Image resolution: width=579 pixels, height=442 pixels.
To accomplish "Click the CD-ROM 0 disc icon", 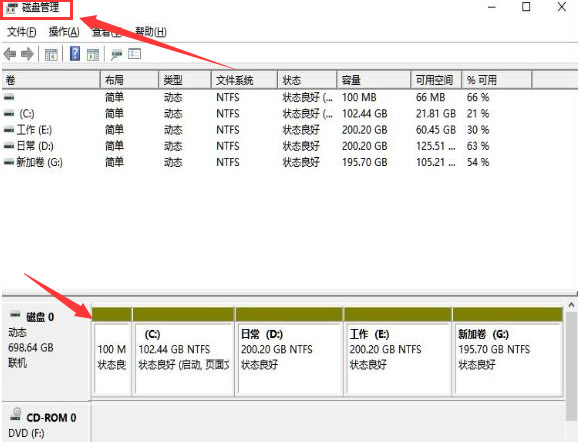I will click(16, 414).
